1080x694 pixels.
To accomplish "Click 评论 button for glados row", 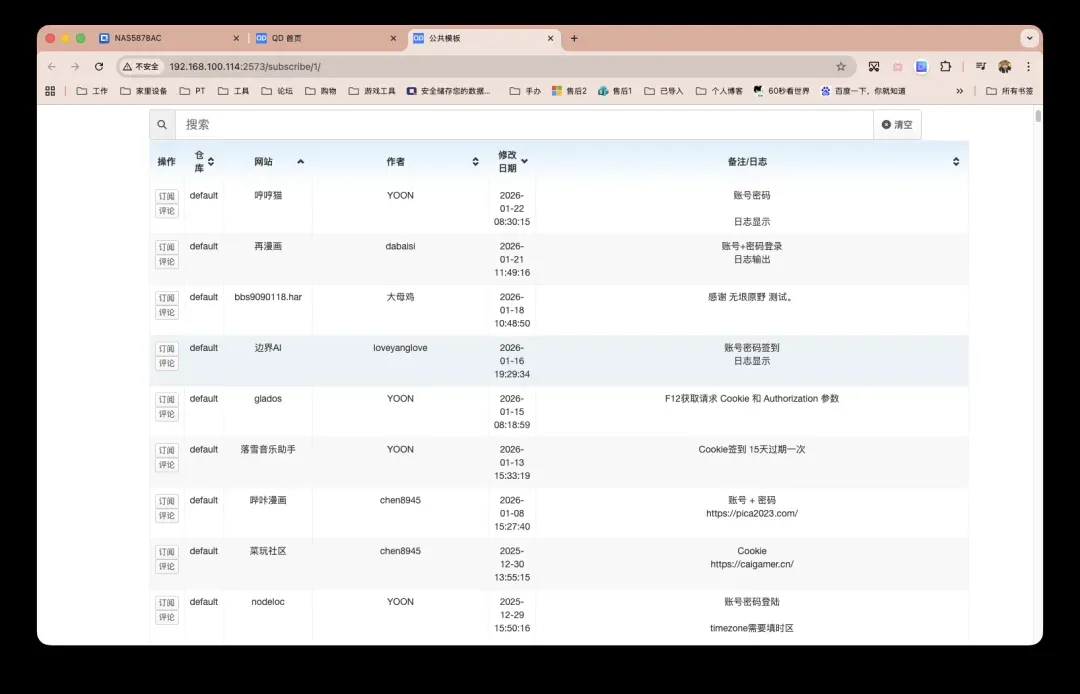I will (x=166, y=414).
